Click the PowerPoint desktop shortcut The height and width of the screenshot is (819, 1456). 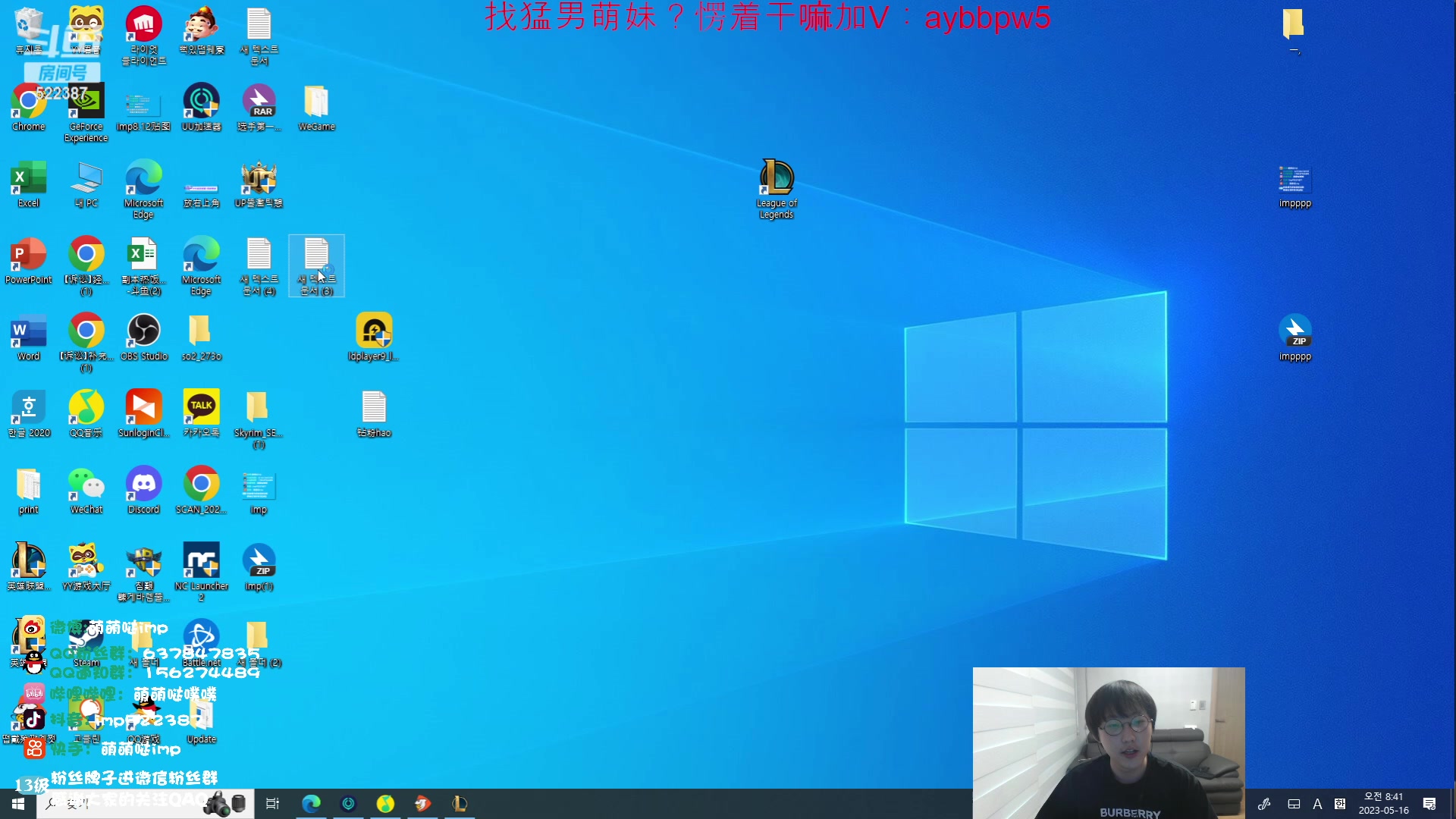(x=28, y=256)
